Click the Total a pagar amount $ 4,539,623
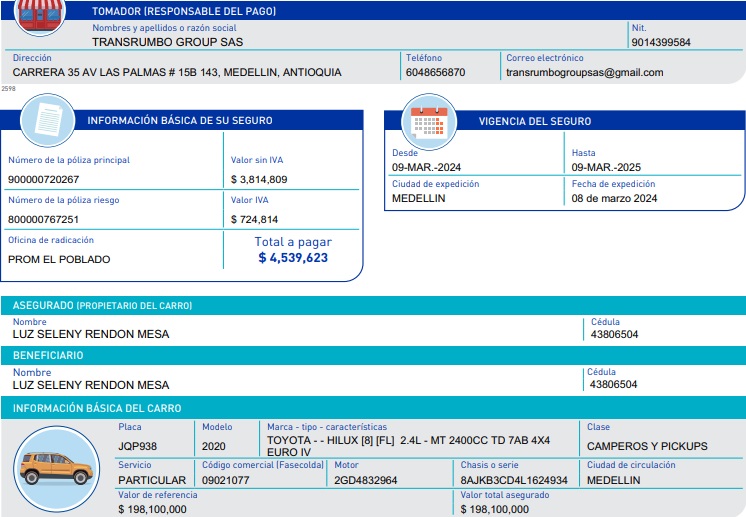 pyautogui.click(x=293, y=258)
